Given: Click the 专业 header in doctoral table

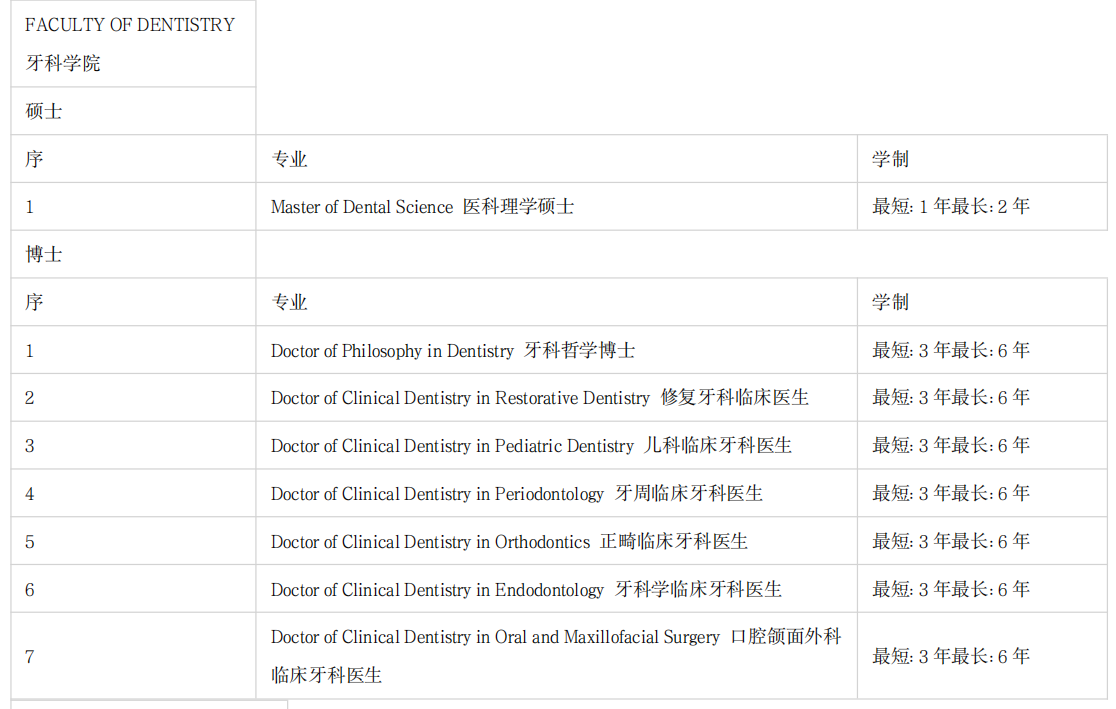Looking at the screenshot, I should click(289, 302).
